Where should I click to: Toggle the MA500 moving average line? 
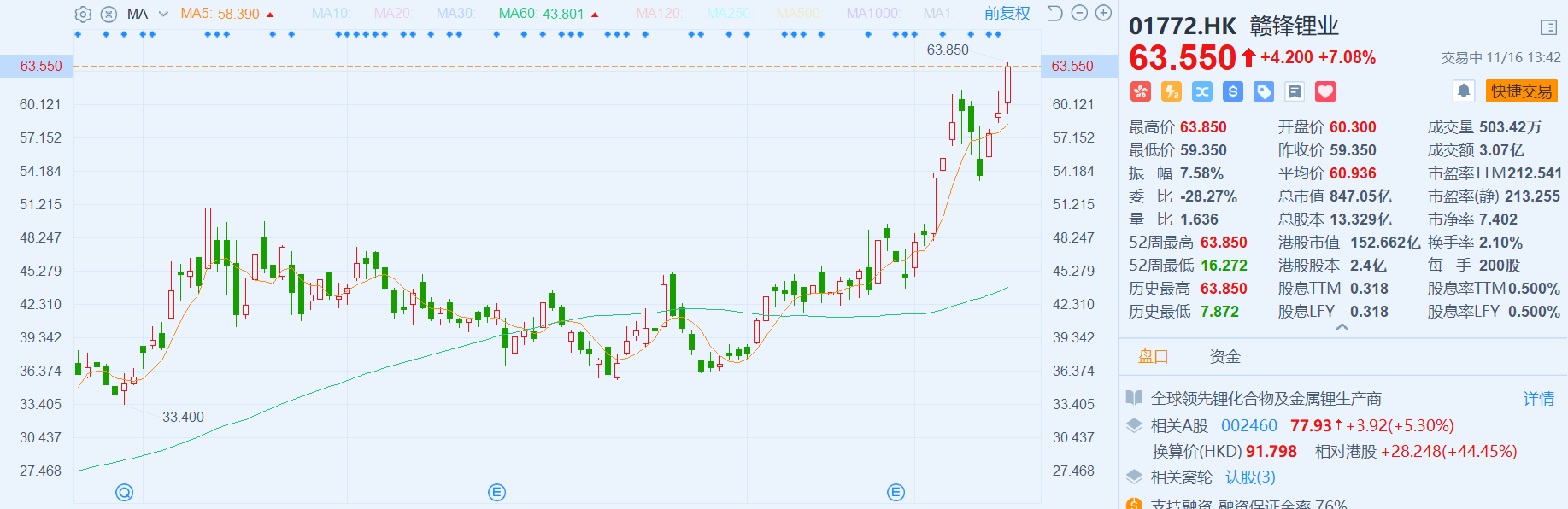click(x=798, y=14)
